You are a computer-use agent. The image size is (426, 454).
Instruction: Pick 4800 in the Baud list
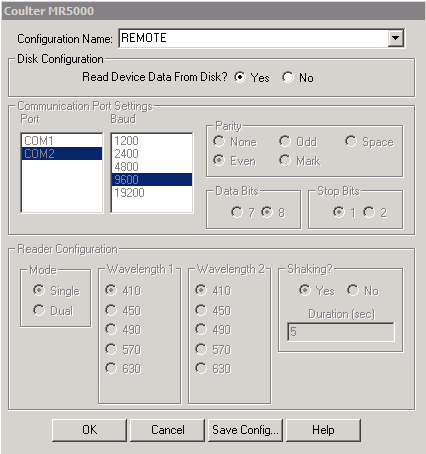[152, 167]
